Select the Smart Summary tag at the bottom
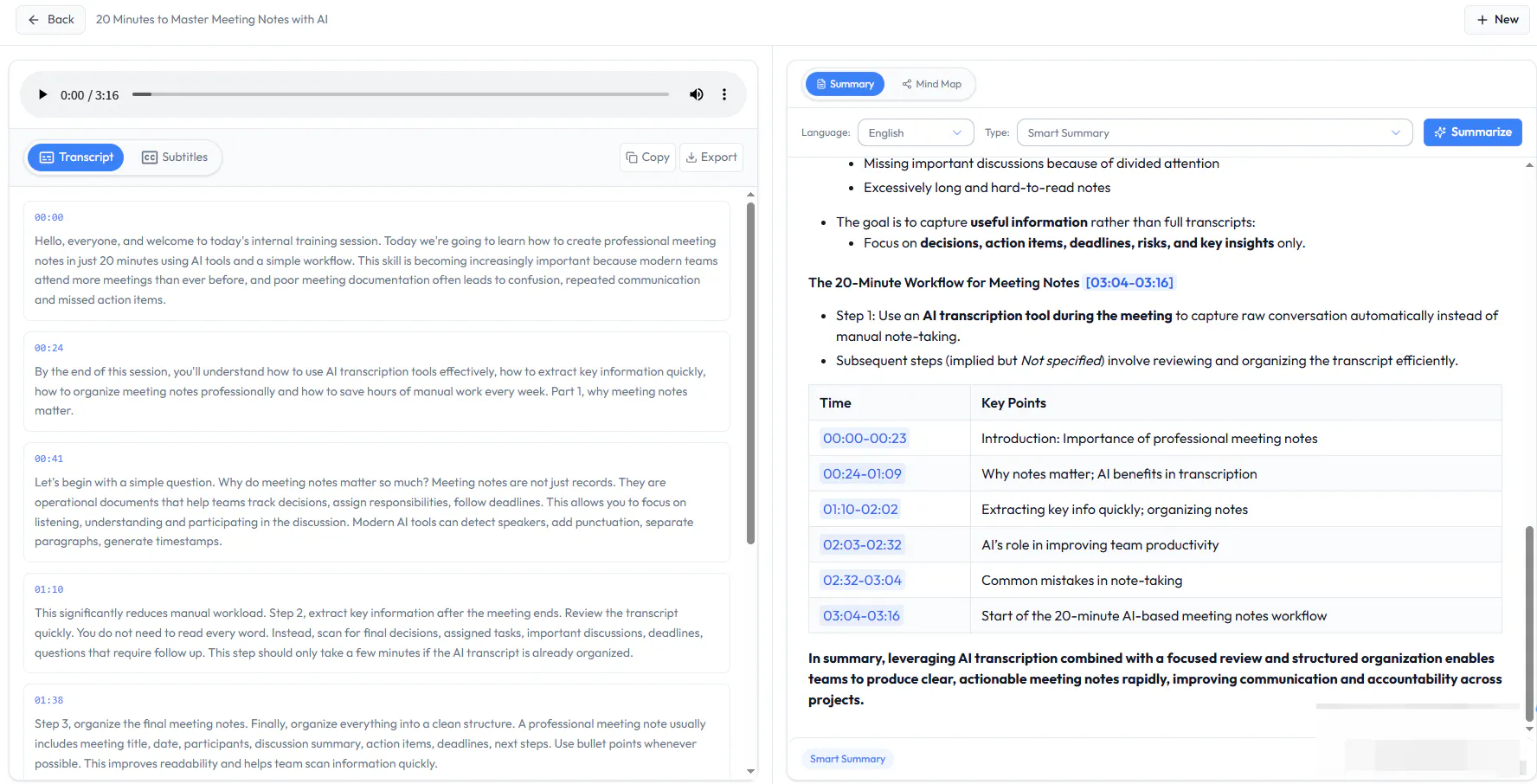 click(847, 759)
